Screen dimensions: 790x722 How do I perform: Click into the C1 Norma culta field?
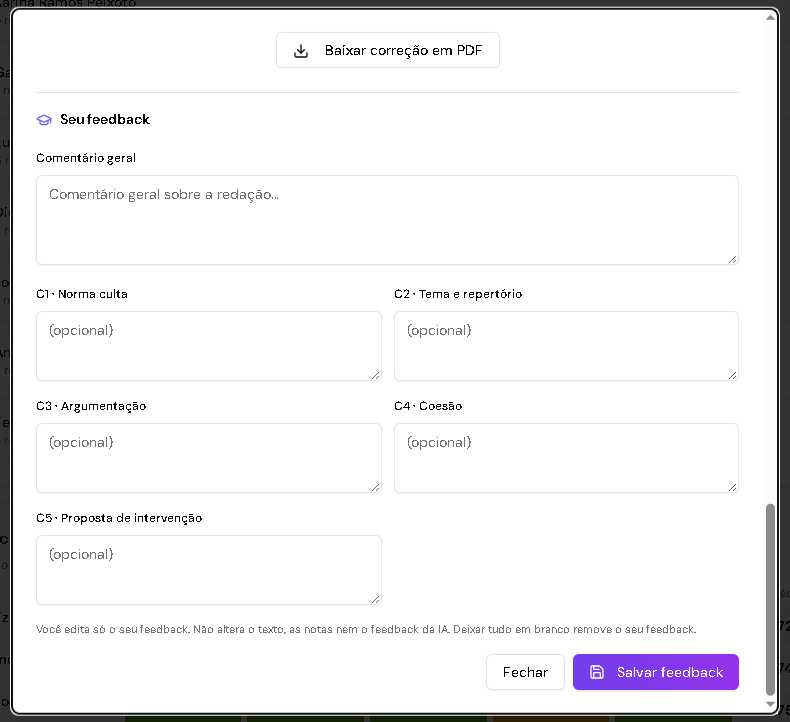(209, 346)
